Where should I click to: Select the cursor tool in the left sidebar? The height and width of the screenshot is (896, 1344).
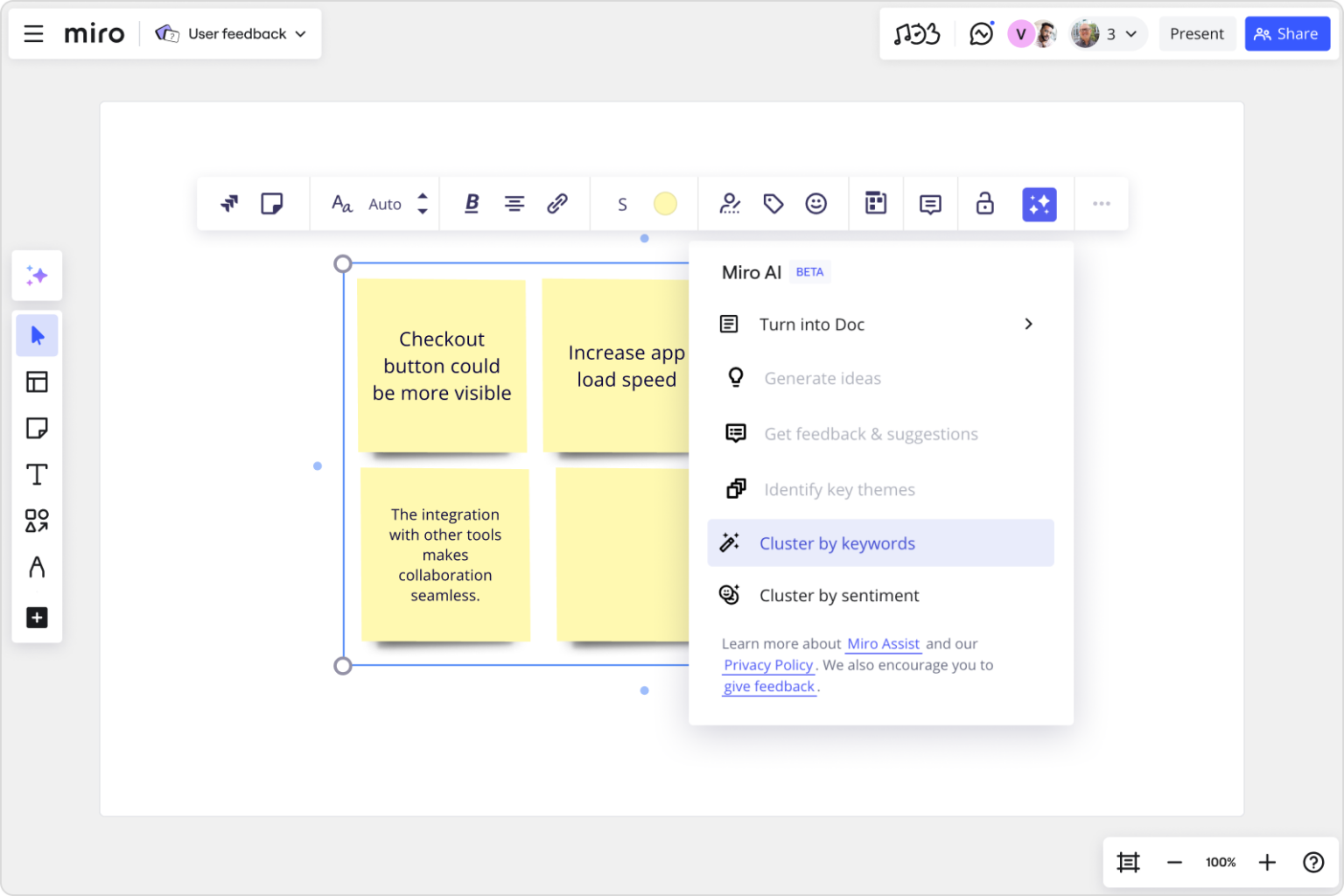pos(37,335)
